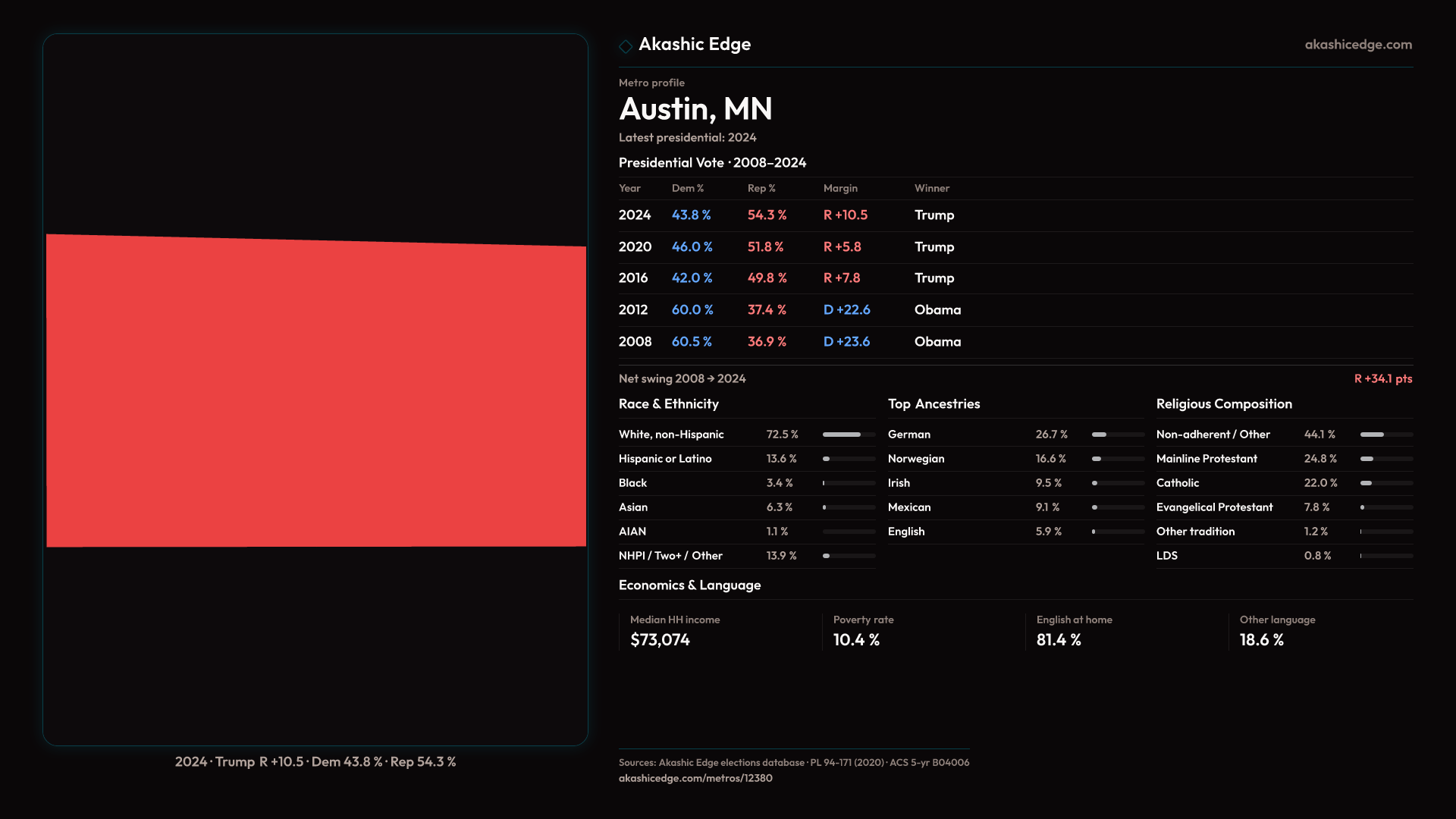Click the map caption showing Trump R +10.5
This screenshot has width=1456, height=819.
[x=315, y=761]
